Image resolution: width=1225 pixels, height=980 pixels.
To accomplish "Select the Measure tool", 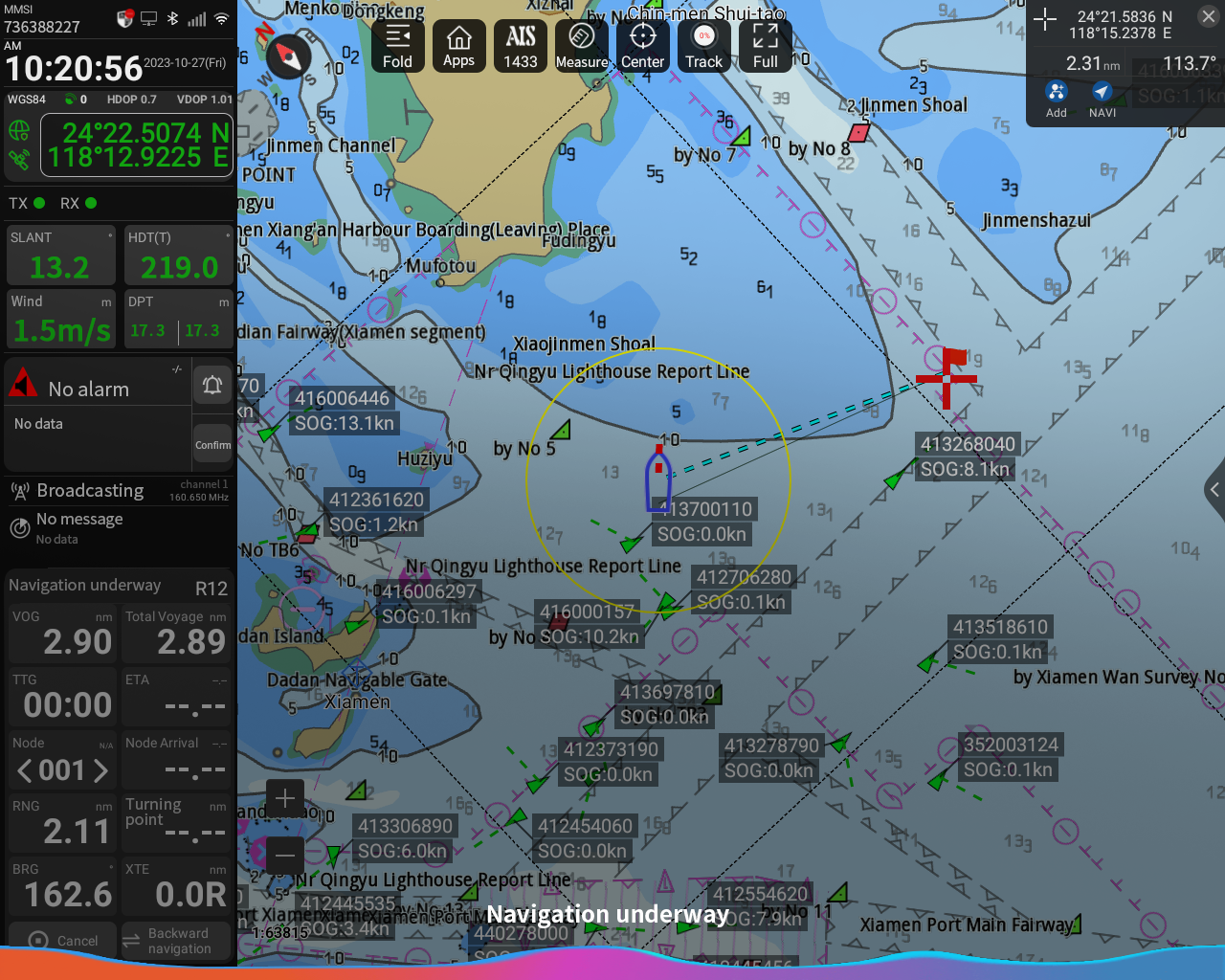I will coord(581,46).
